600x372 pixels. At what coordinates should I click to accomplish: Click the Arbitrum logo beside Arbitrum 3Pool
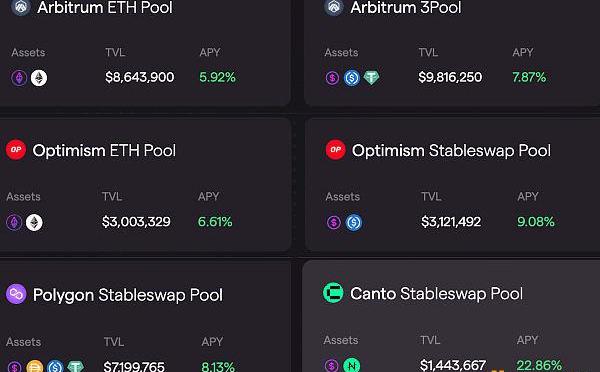[334, 7]
